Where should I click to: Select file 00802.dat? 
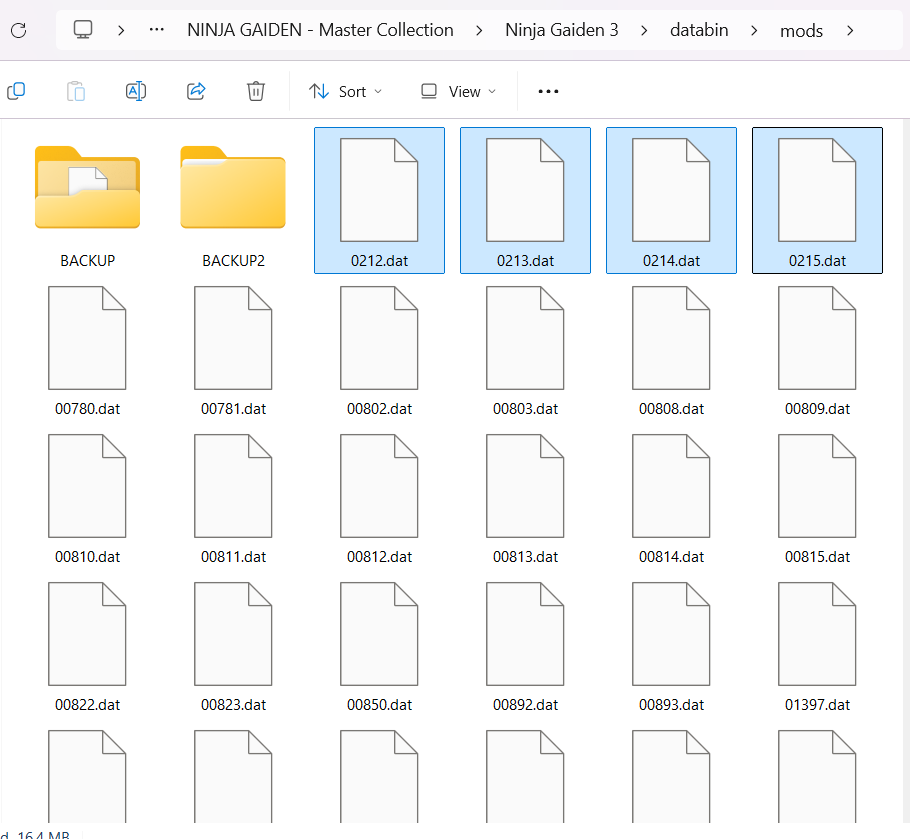coord(380,350)
